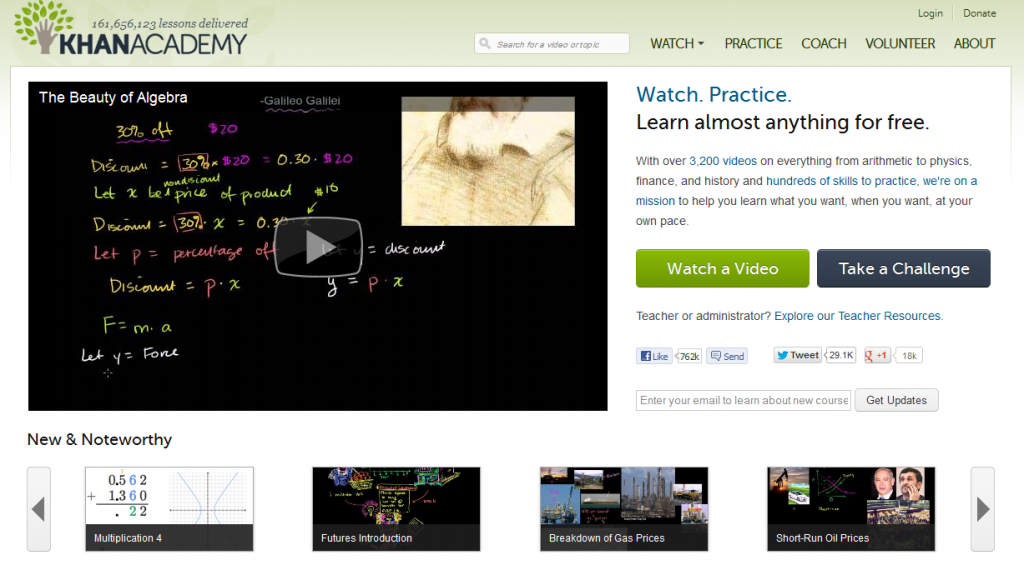Click the 18k Google plus count
Viewport: 1024px width, 565px height.
(x=909, y=355)
